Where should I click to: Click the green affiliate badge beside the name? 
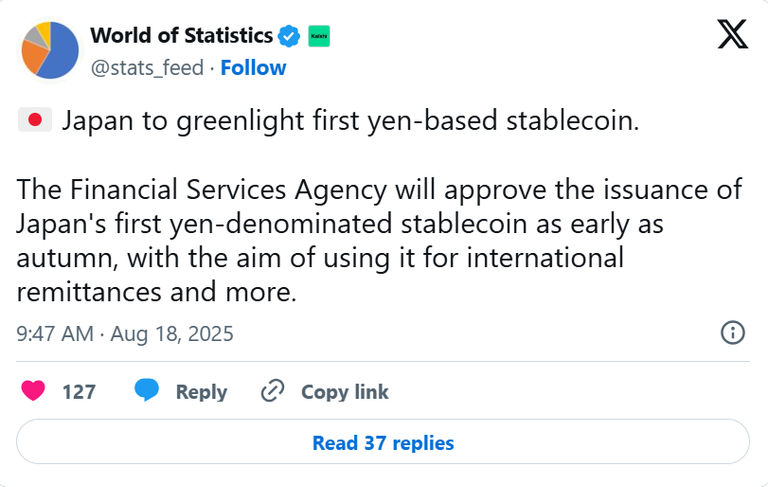319,36
